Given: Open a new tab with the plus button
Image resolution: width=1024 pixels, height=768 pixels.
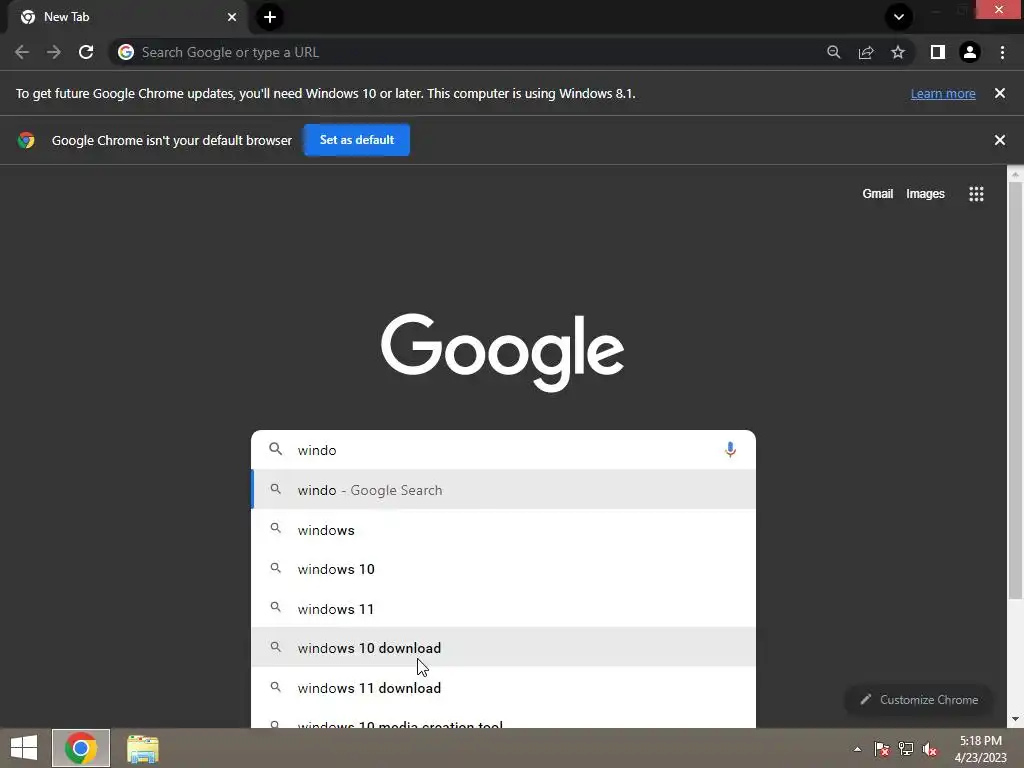Looking at the screenshot, I should pos(270,17).
